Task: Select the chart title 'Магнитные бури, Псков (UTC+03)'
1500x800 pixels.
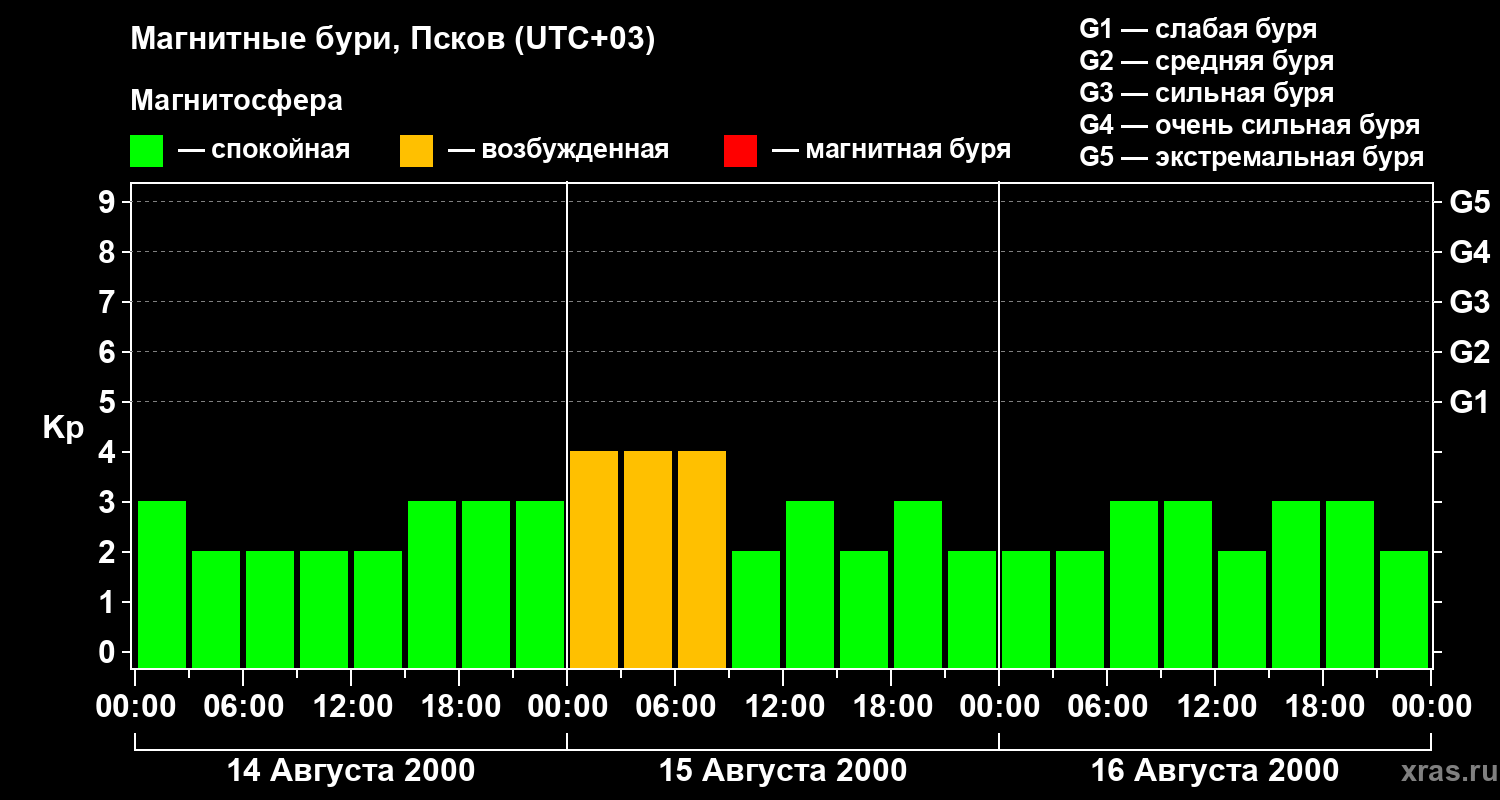Action: tap(393, 40)
